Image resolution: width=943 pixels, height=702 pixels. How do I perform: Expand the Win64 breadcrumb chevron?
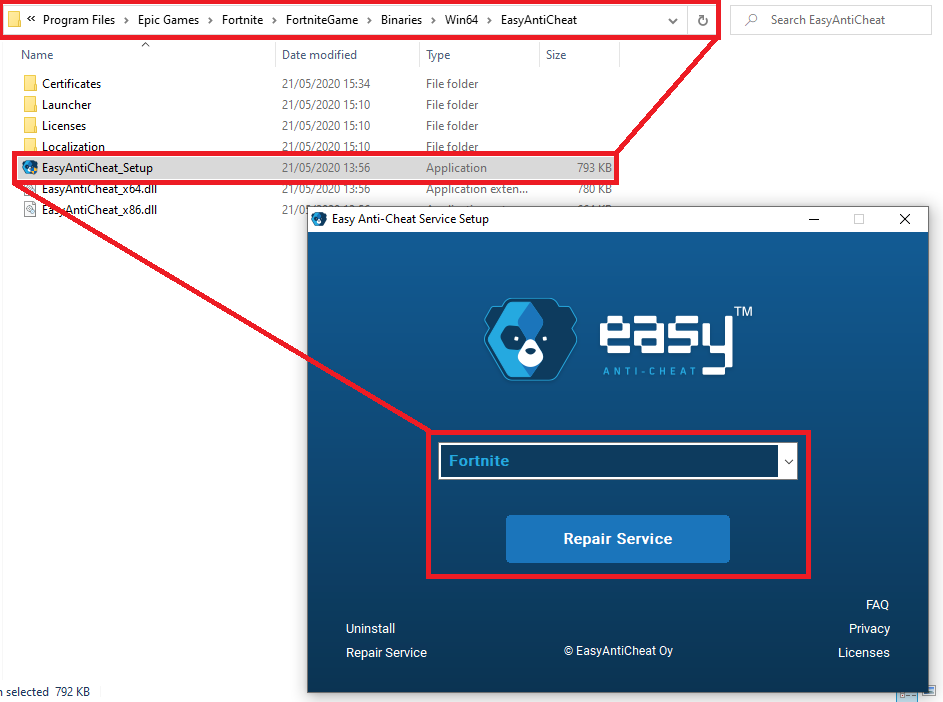click(x=489, y=20)
